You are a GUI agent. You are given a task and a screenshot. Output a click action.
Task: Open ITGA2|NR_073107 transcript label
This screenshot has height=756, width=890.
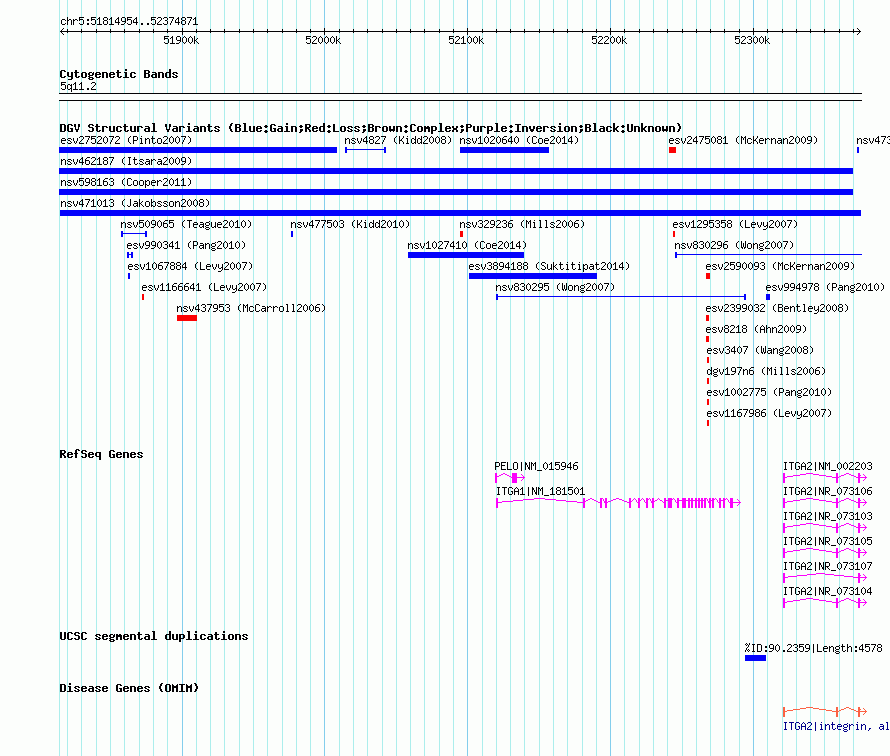828,566
